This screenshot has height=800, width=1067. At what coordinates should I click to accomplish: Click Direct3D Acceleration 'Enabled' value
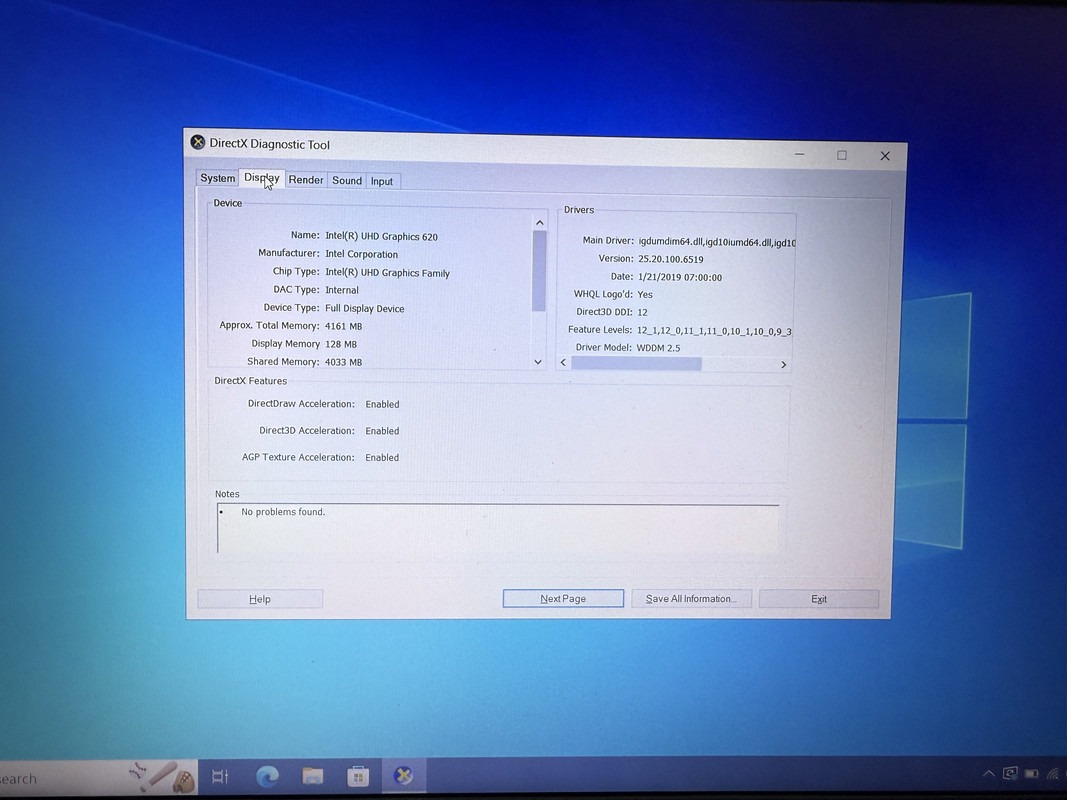[382, 431]
